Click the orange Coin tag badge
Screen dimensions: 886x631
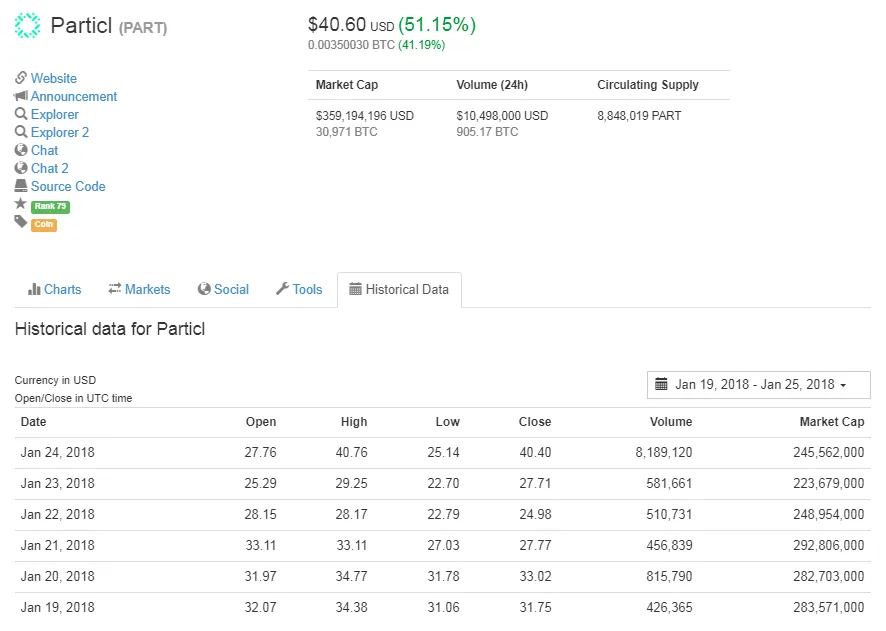click(44, 224)
